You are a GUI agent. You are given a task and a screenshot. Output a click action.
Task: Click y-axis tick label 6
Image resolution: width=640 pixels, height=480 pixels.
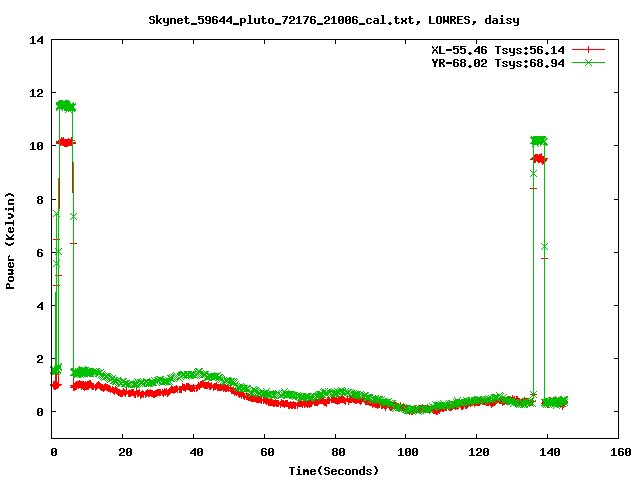40,253
